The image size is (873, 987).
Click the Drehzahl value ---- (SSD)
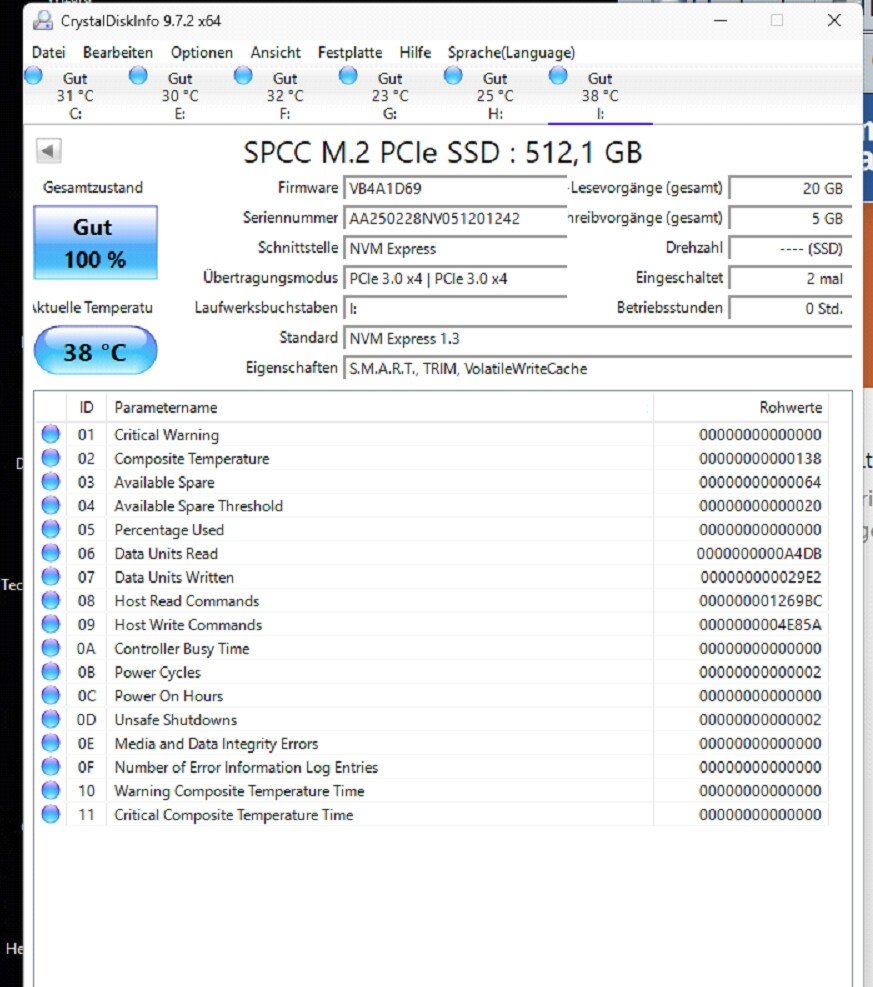click(791, 249)
